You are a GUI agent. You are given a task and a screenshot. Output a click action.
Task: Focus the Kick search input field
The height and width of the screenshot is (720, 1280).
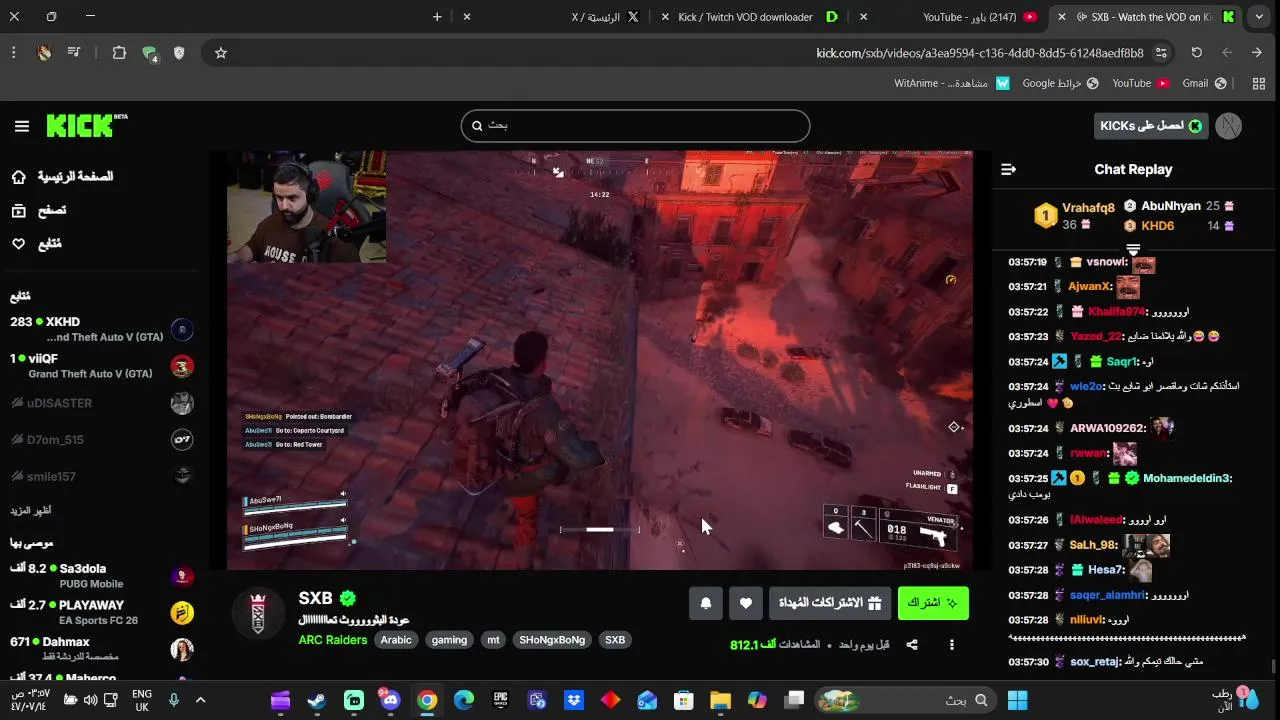[x=635, y=126]
